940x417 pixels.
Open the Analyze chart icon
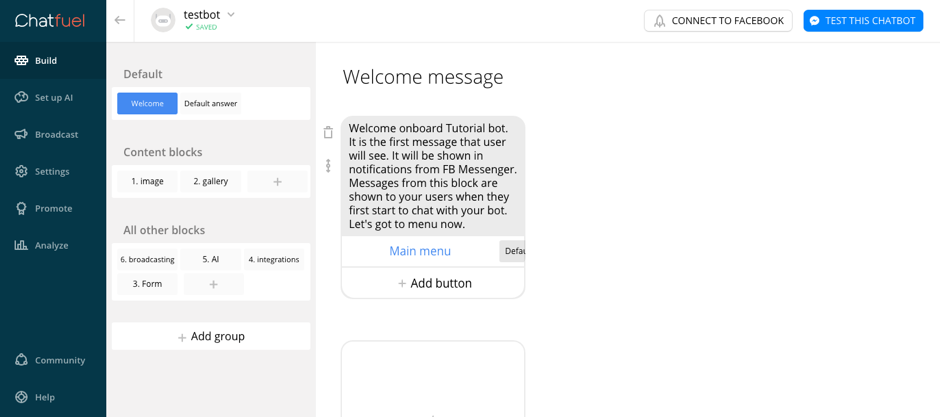(x=21, y=245)
